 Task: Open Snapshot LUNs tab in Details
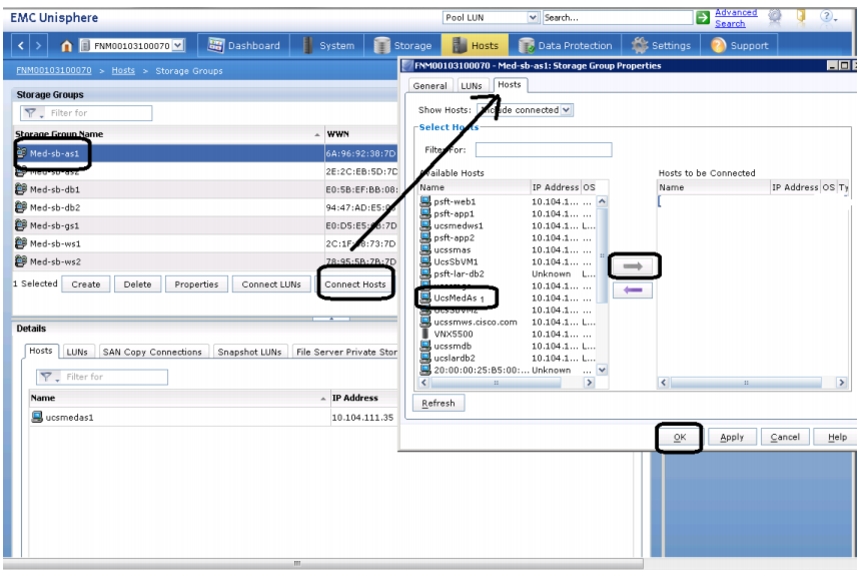[x=250, y=352]
